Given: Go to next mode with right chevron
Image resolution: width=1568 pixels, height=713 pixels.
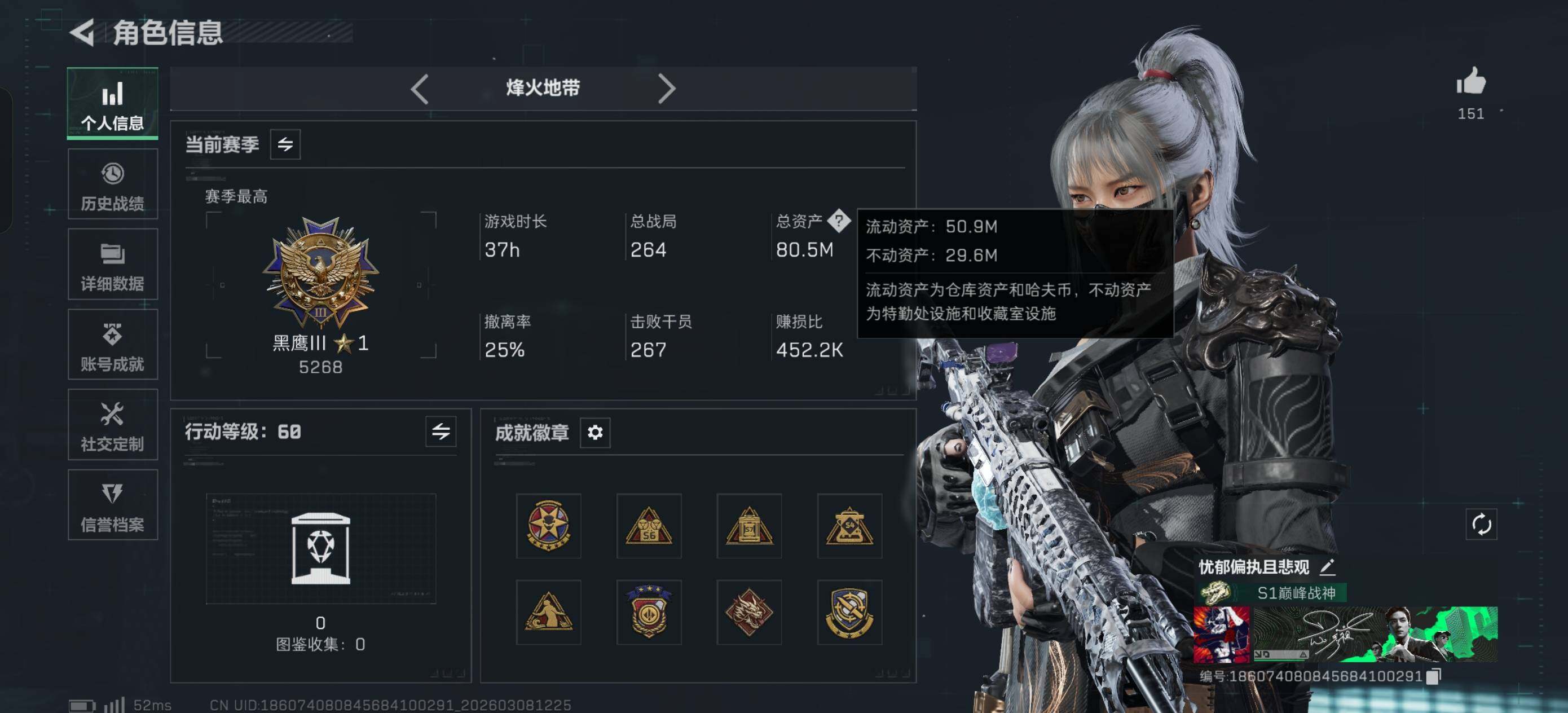Looking at the screenshot, I should click(x=667, y=89).
